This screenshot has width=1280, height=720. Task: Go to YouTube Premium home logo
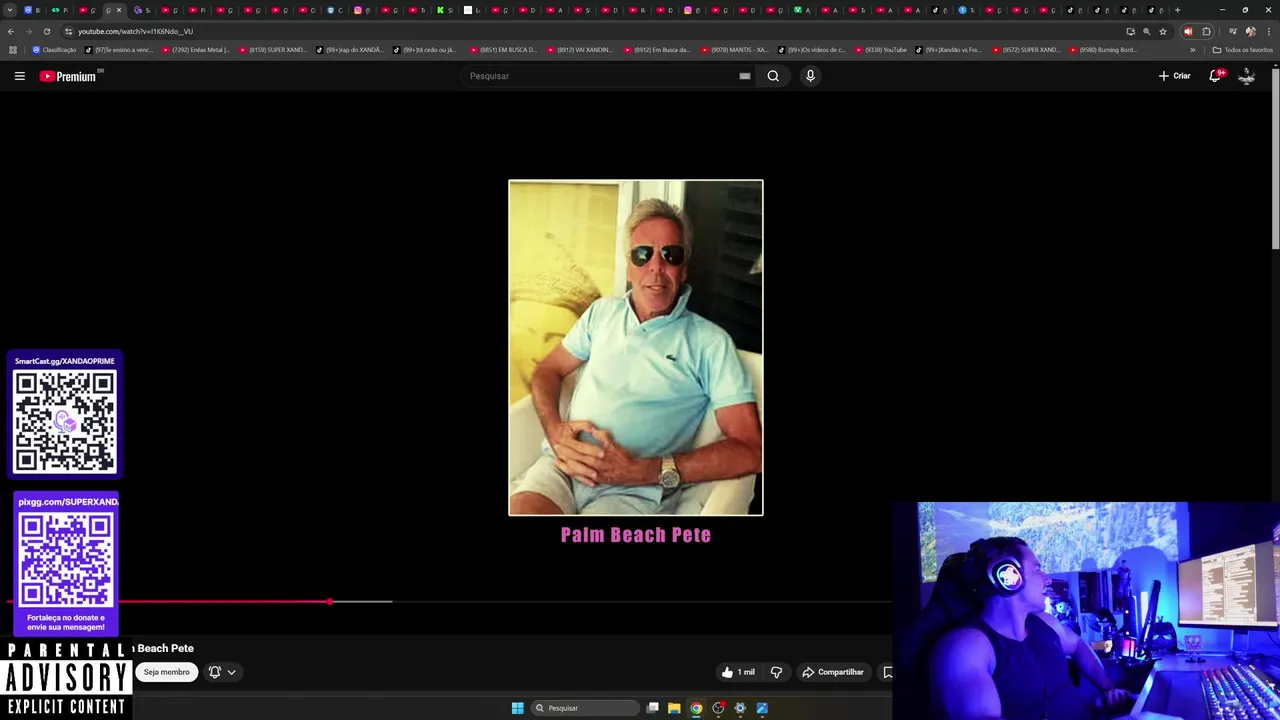(67, 76)
